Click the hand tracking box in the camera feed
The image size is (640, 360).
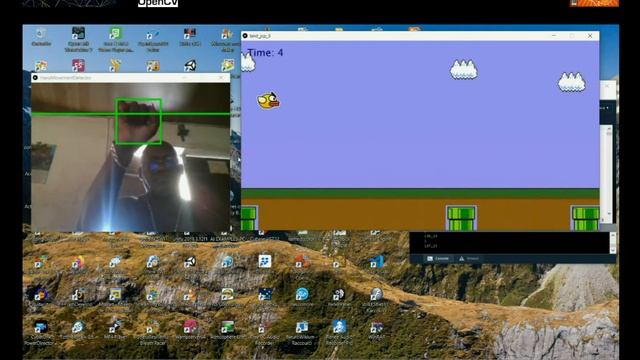(139, 121)
